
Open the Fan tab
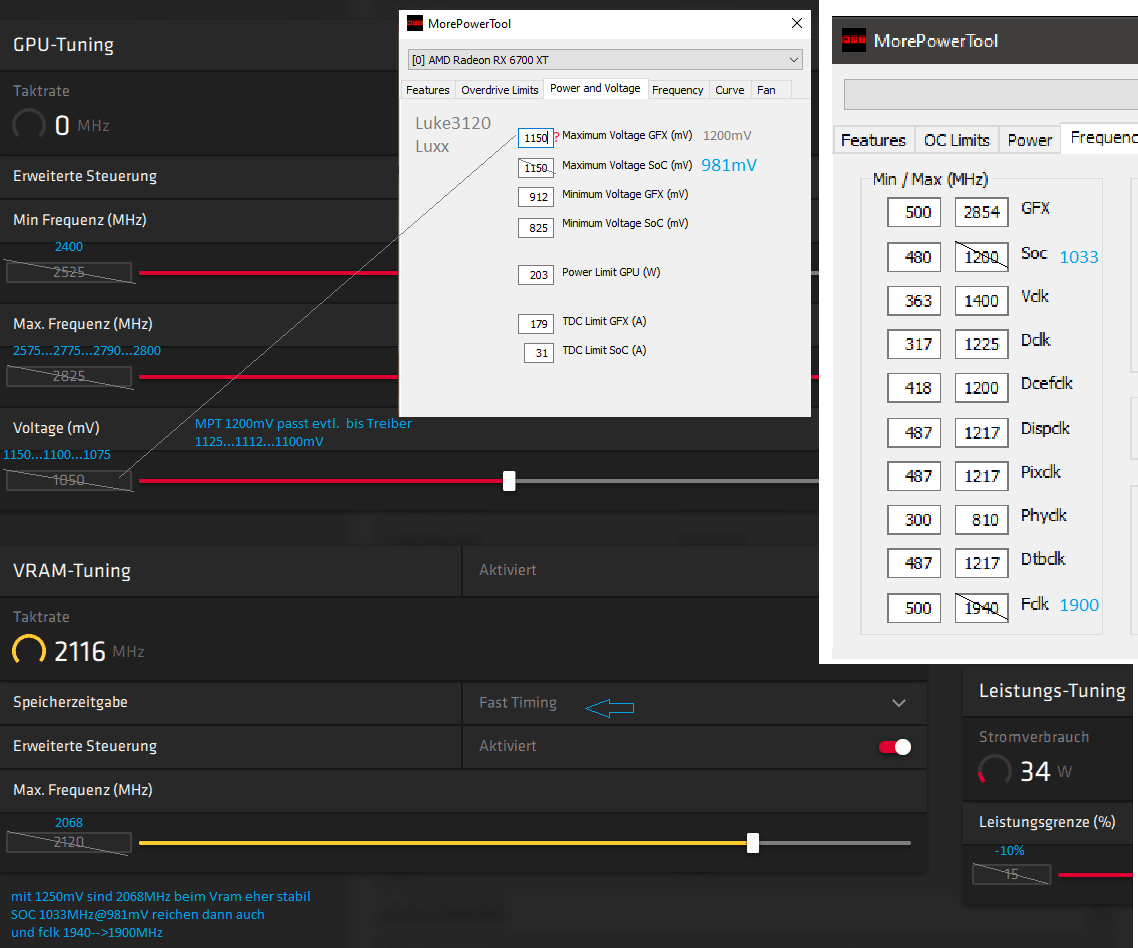pyautogui.click(x=766, y=90)
